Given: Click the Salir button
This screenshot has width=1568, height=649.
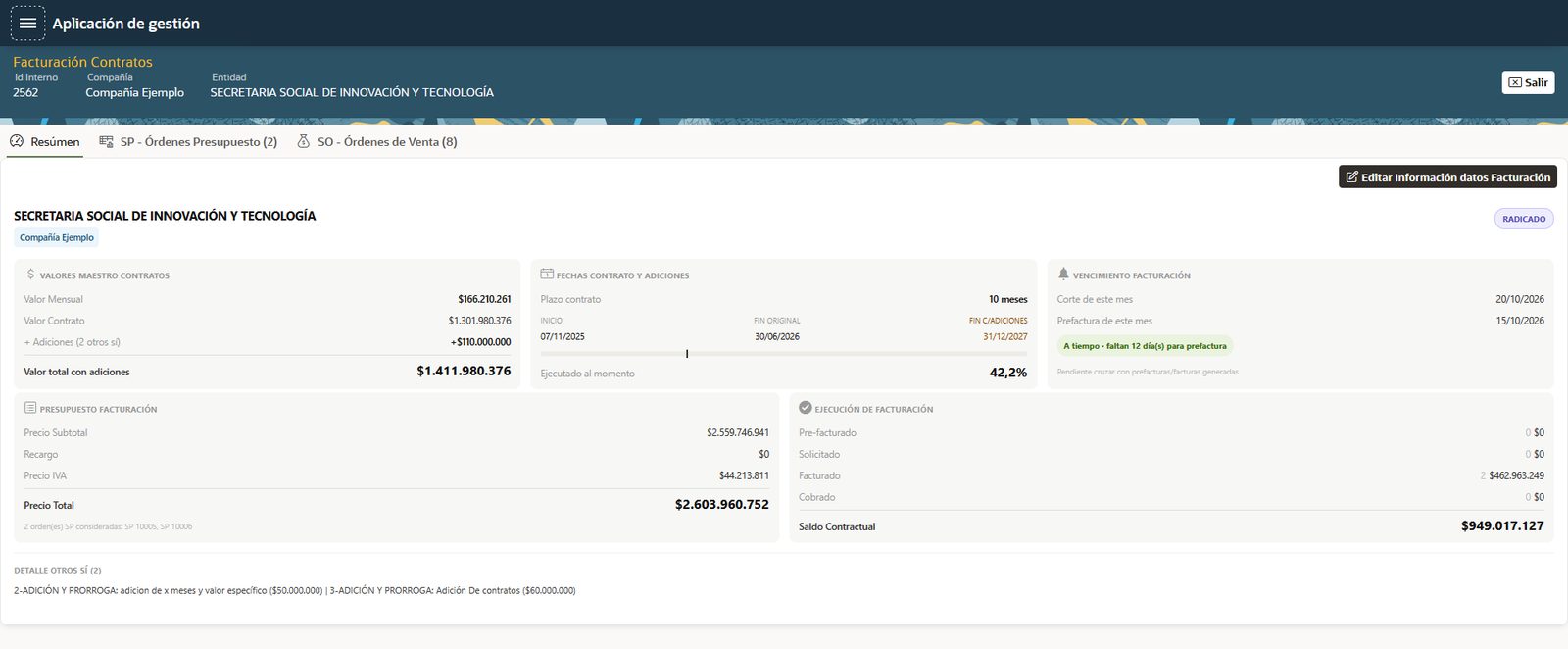Looking at the screenshot, I should click(x=1528, y=82).
